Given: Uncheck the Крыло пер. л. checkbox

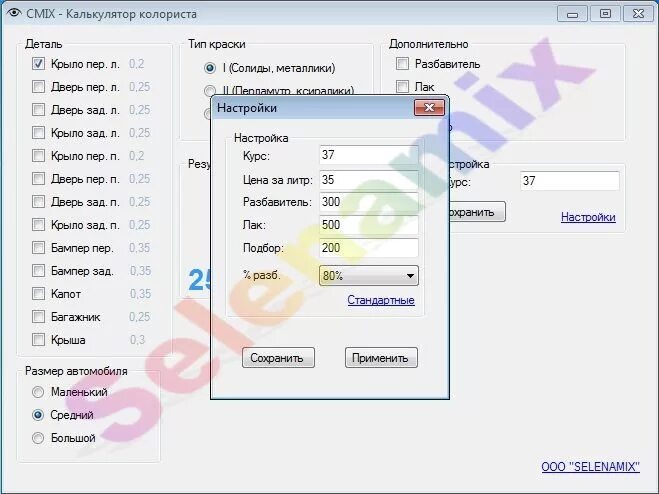Looking at the screenshot, I should [x=38, y=64].
